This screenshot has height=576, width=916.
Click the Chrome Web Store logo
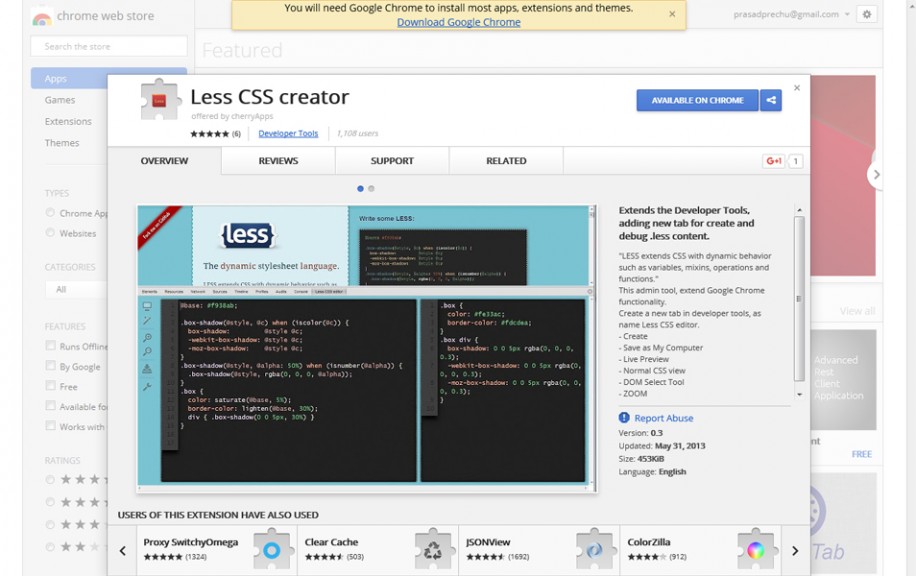(x=42, y=17)
